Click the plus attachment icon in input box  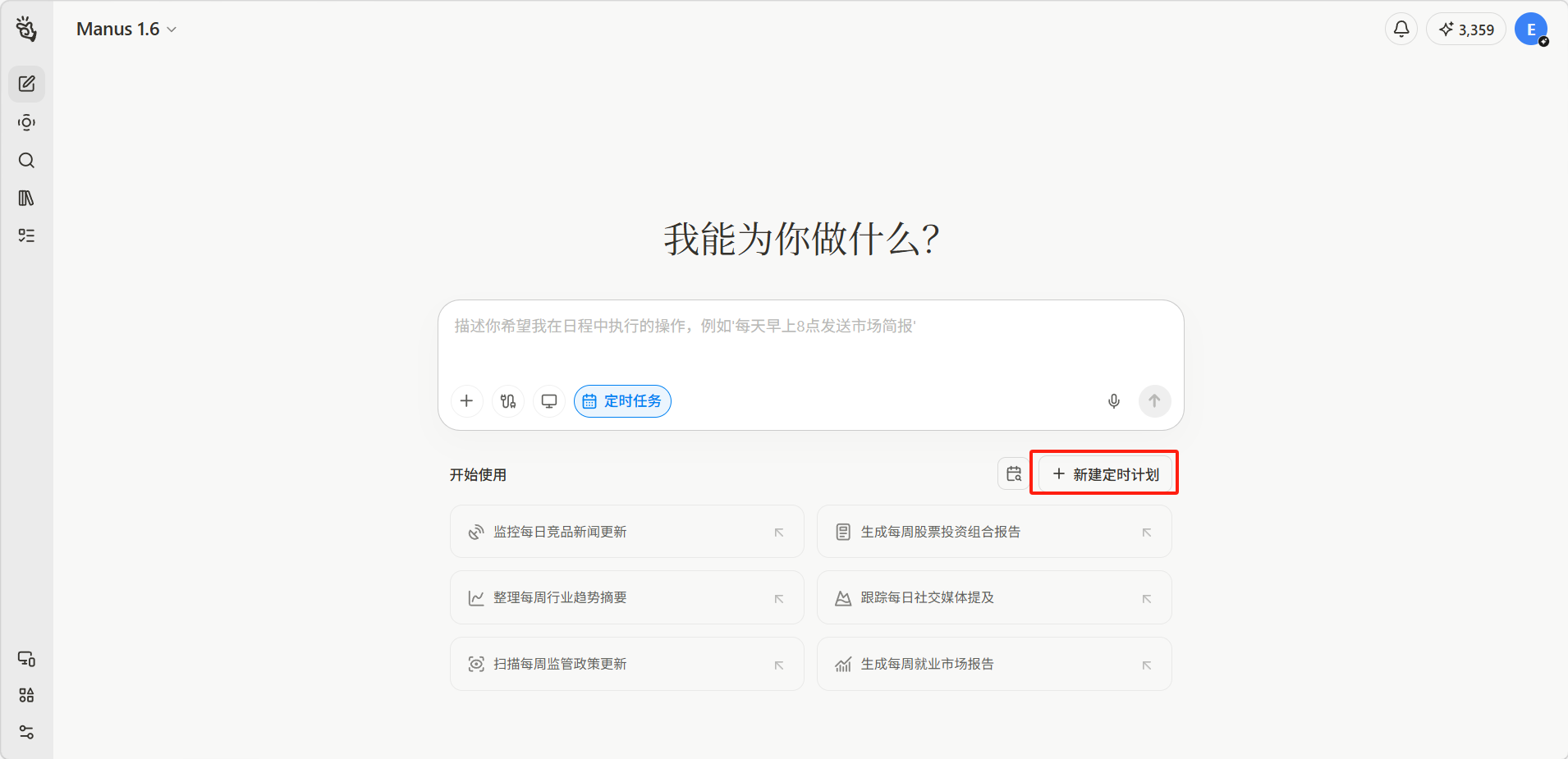(466, 401)
